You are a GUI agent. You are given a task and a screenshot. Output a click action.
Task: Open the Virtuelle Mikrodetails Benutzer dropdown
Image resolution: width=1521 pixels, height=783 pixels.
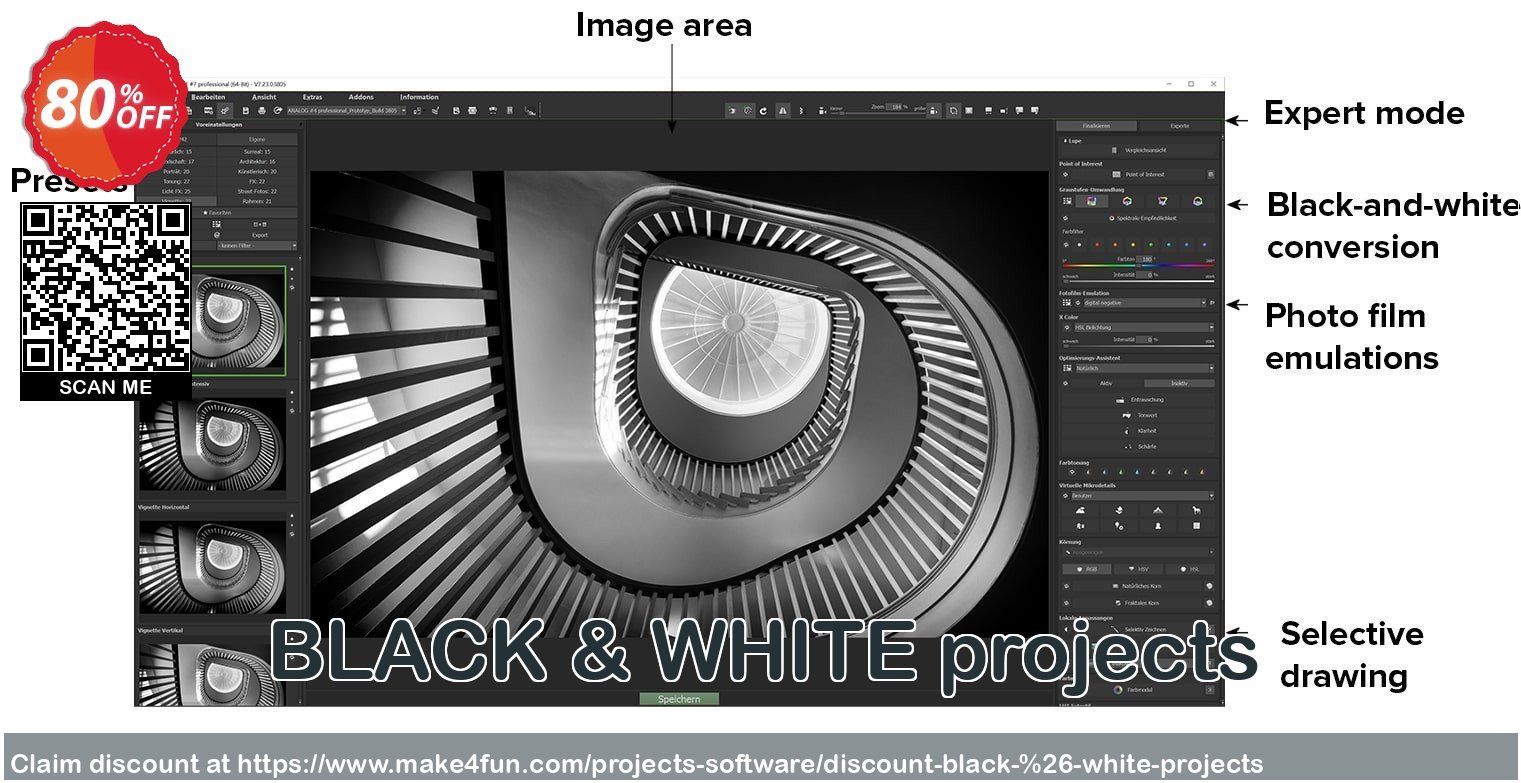1142,495
